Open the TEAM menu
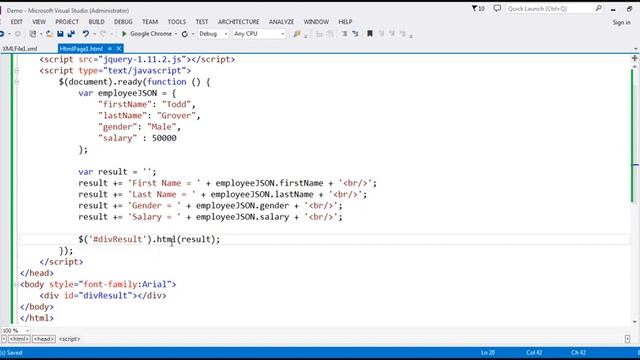640x360 pixels. pos(150,22)
